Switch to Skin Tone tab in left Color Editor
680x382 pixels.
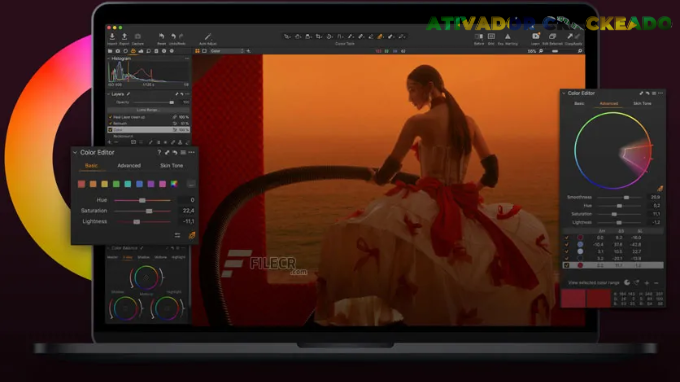[x=171, y=166]
